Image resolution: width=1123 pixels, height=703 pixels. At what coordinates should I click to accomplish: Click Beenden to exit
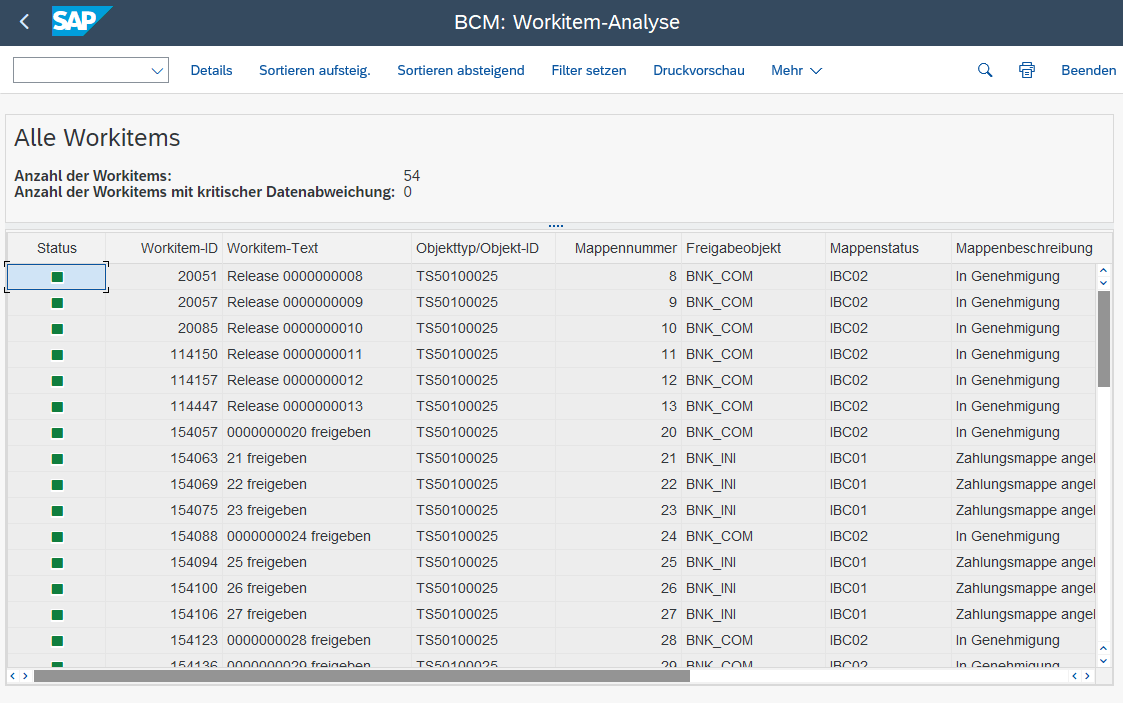pos(1088,70)
